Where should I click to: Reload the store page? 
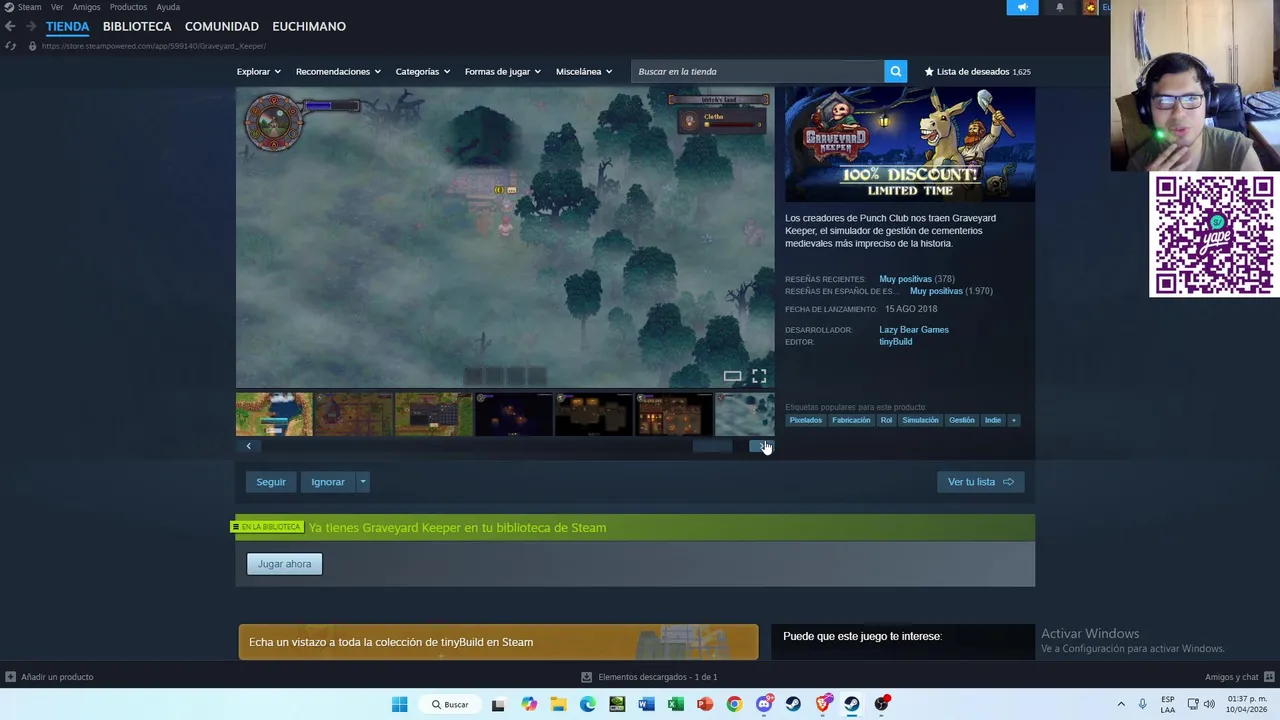tap(11, 46)
